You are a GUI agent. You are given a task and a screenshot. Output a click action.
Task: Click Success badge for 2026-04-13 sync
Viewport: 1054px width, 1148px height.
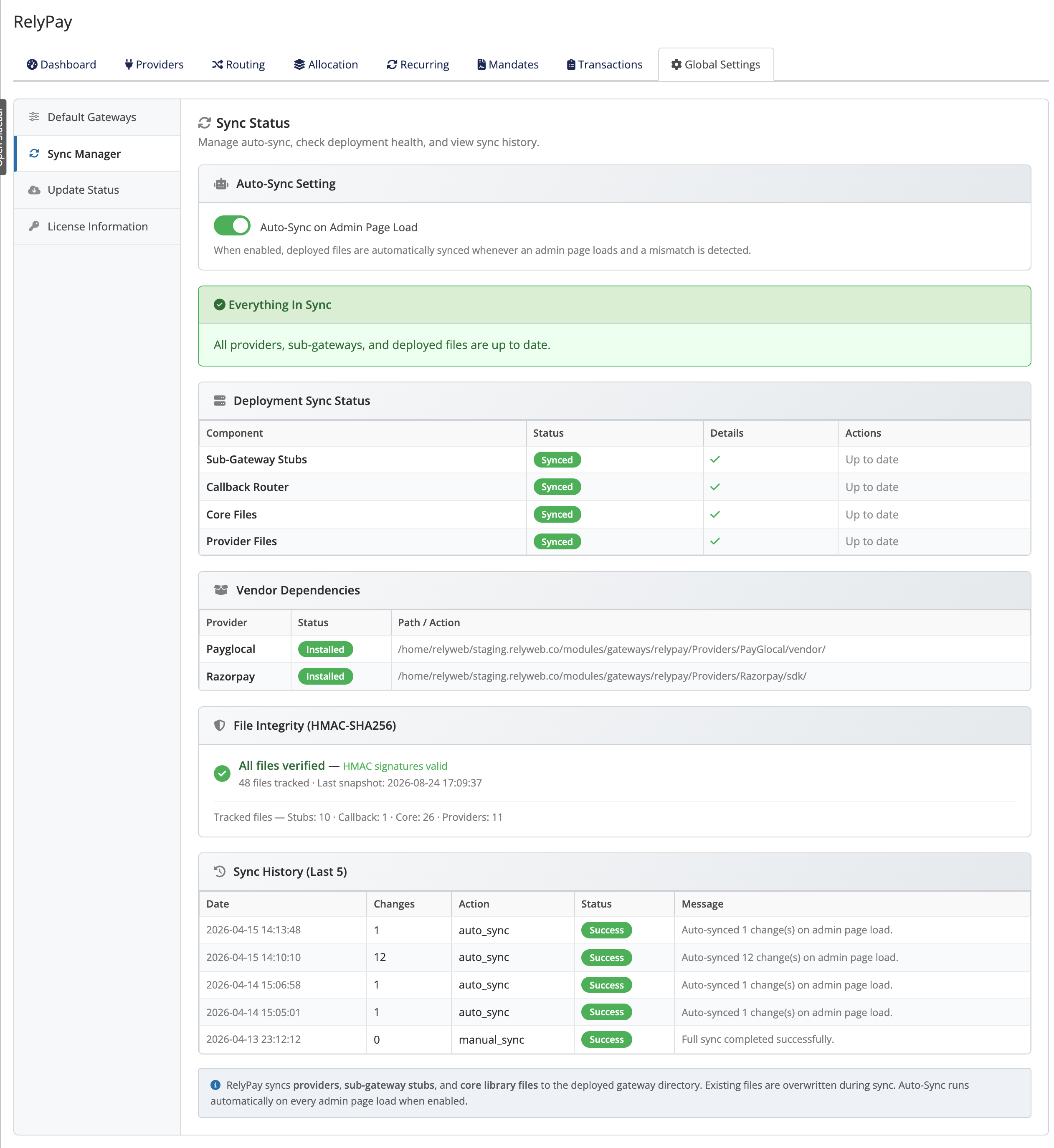606,1039
